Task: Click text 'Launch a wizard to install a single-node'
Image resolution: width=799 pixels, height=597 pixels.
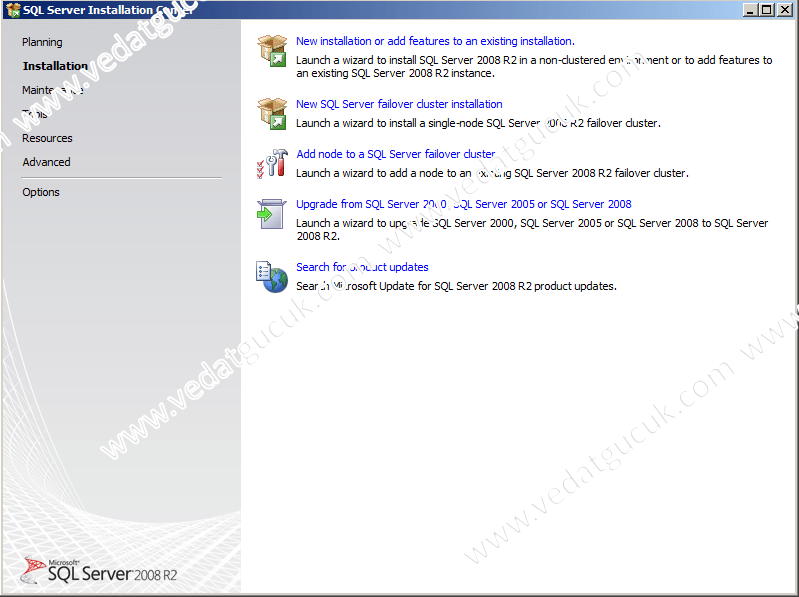Action: click(x=478, y=123)
